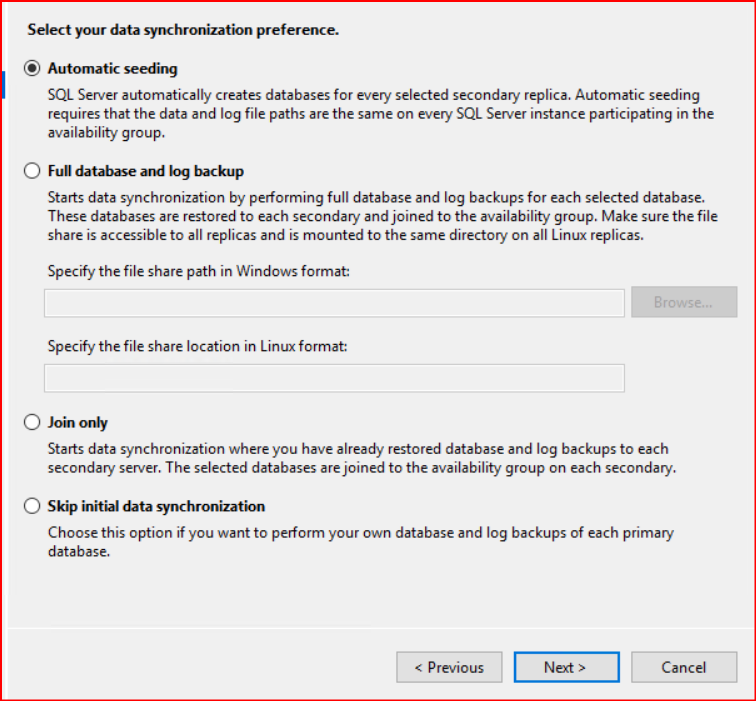Select the Join only radio button
The image size is (756, 701).
click(x=33, y=423)
